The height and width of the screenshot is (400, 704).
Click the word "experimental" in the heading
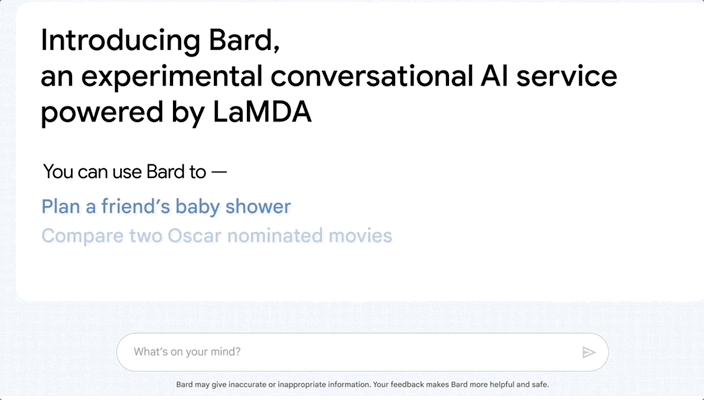click(172, 77)
